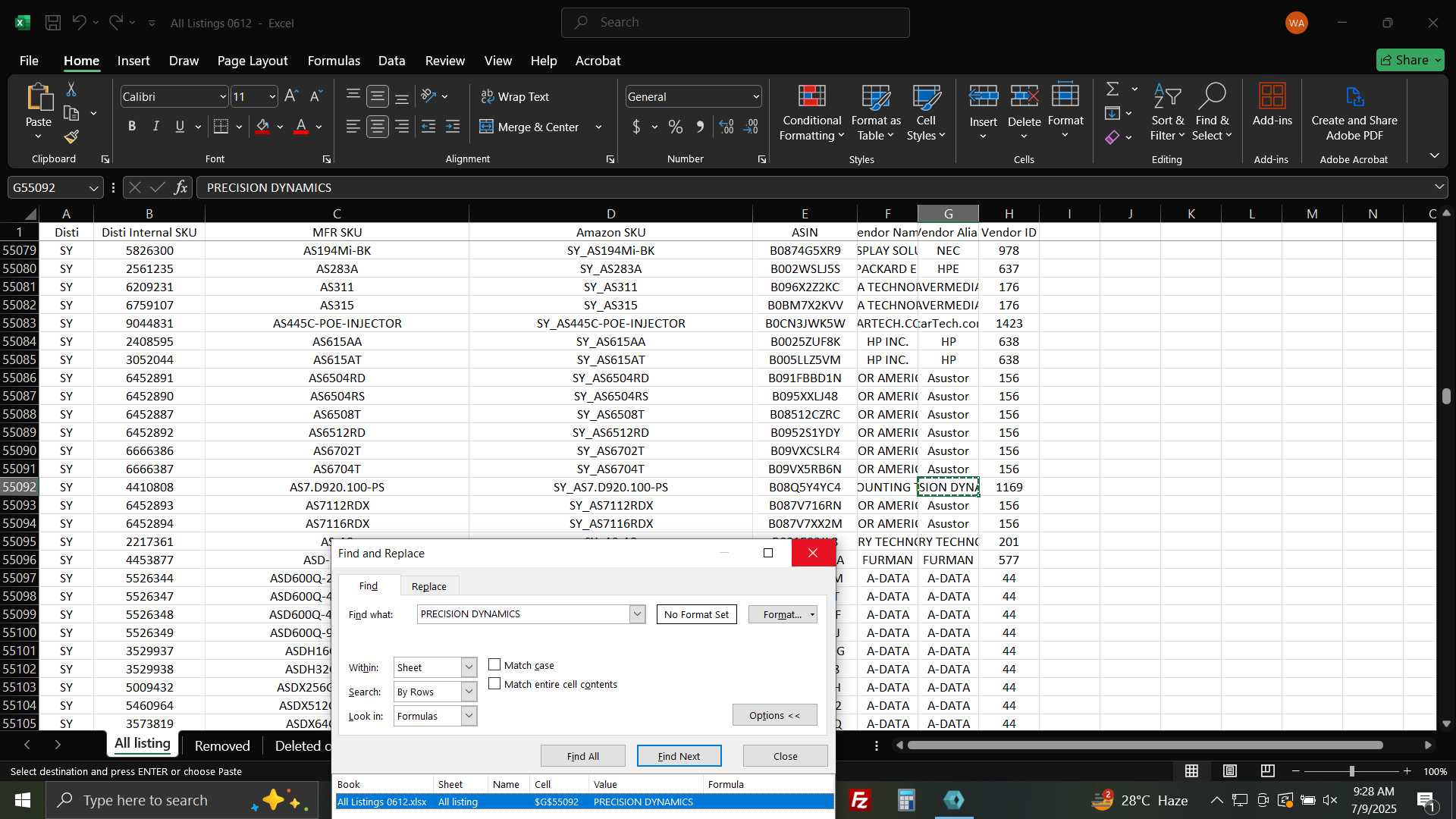Click the Increase Indent icon
This screenshot has height=819, width=1456.
[453, 127]
